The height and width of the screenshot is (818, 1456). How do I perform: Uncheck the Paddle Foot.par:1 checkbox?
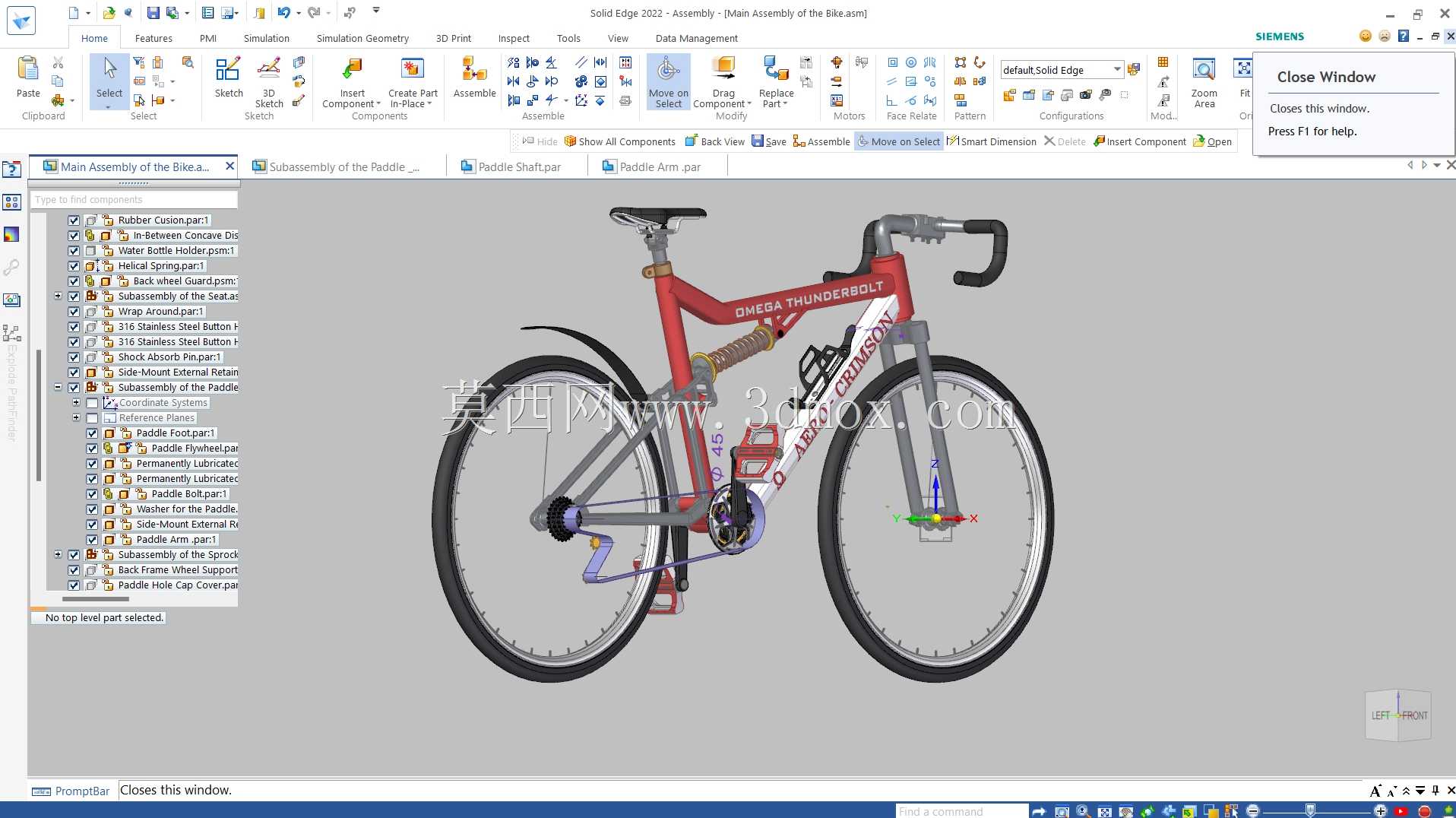coord(92,433)
